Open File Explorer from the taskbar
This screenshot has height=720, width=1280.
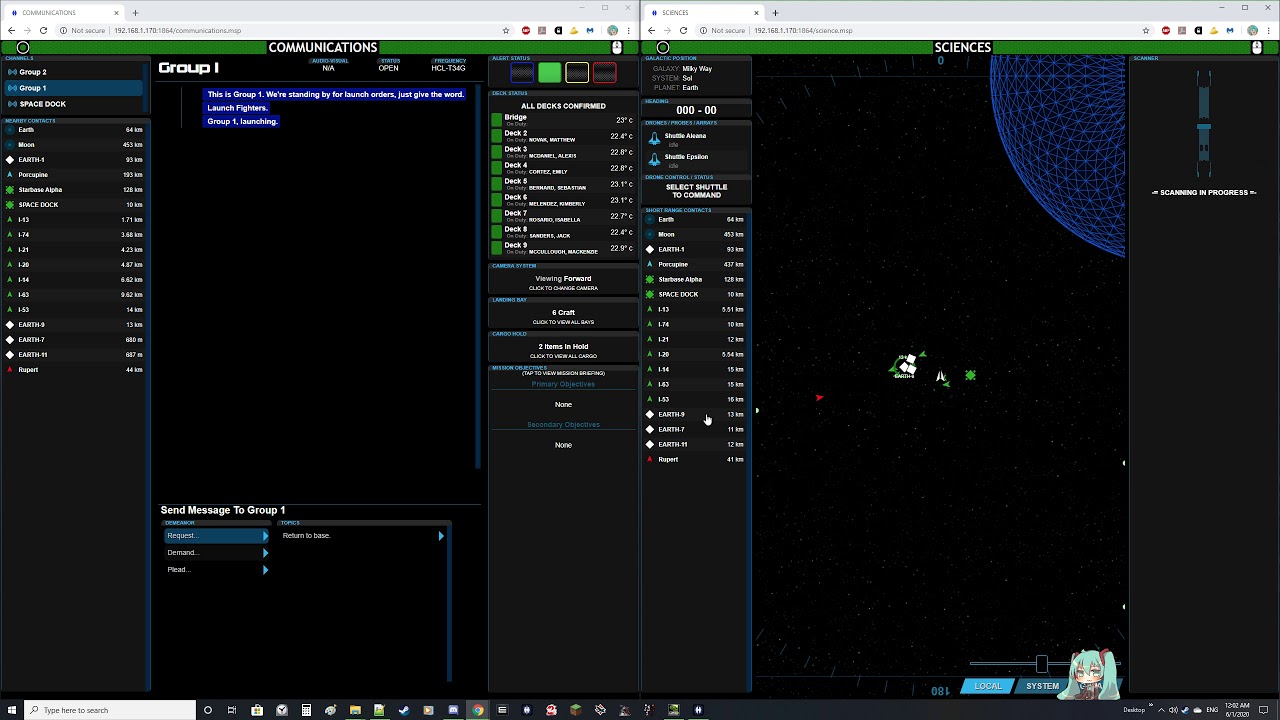click(355, 710)
